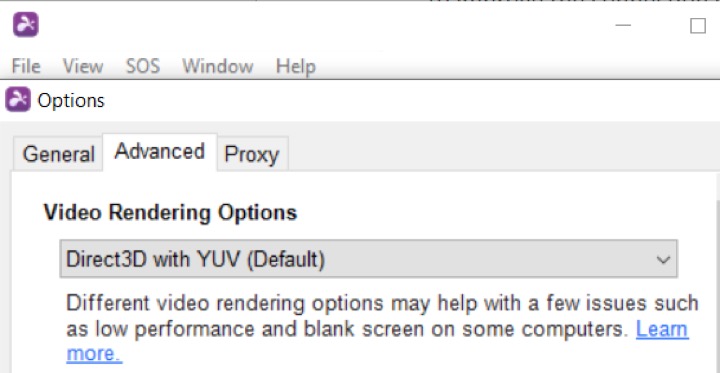
Task: Click the Video Rendering Options heading
Action: tap(170, 213)
